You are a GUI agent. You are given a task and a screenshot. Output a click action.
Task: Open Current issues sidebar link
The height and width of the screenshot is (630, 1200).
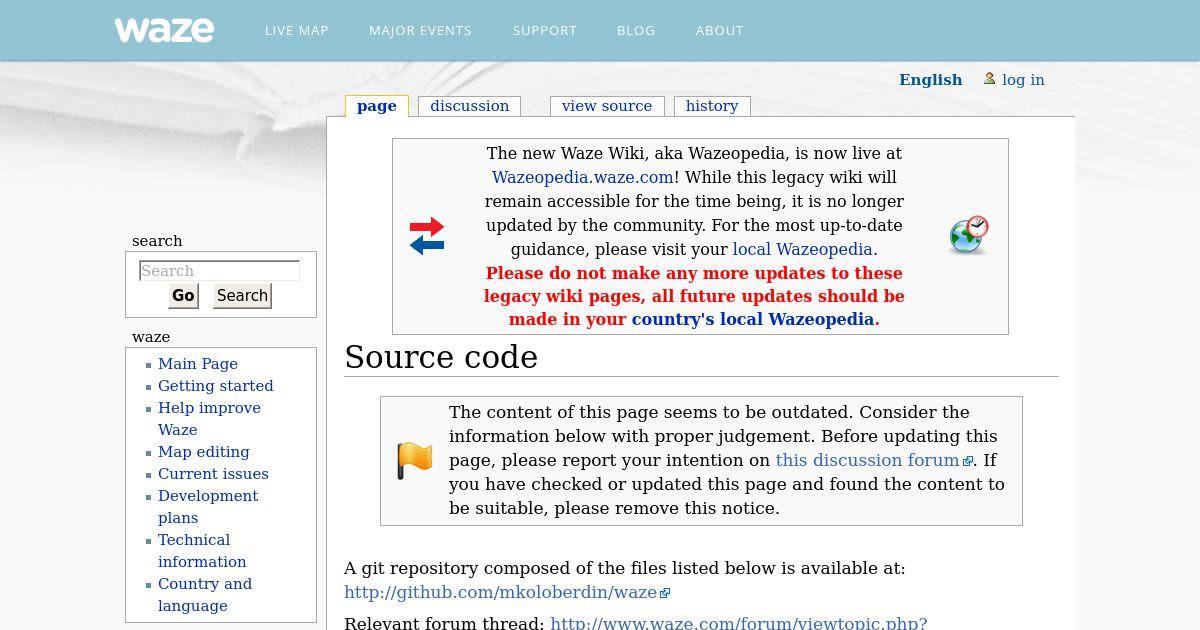point(213,474)
